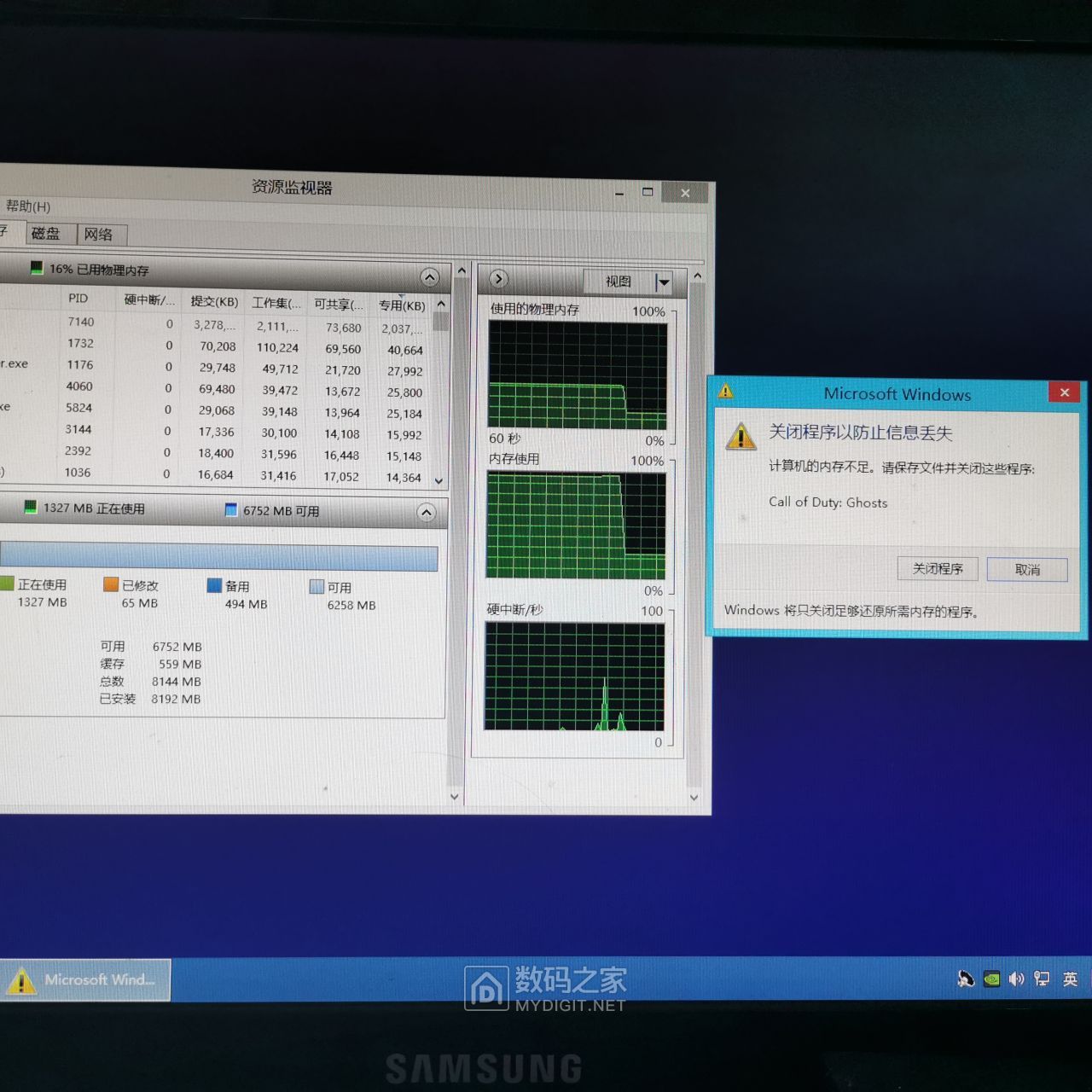1092x1092 pixels.
Task: Maximize the 资源监视器 window
Action: [x=648, y=192]
